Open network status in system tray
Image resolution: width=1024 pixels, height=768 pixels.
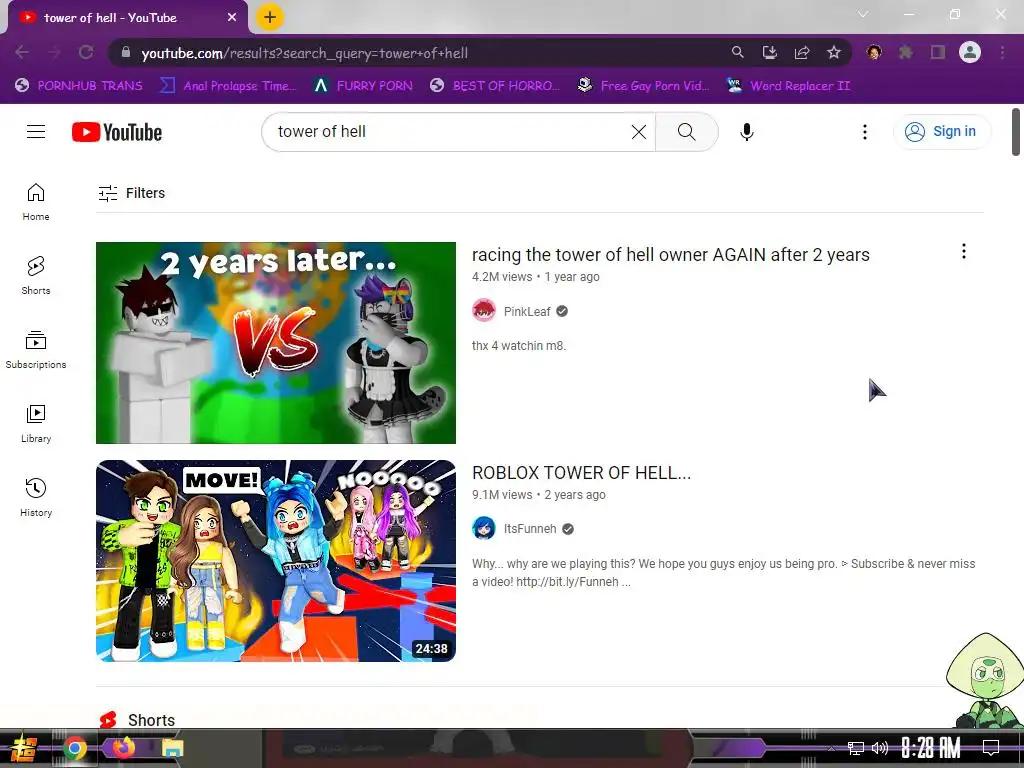click(x=856, y=748)
